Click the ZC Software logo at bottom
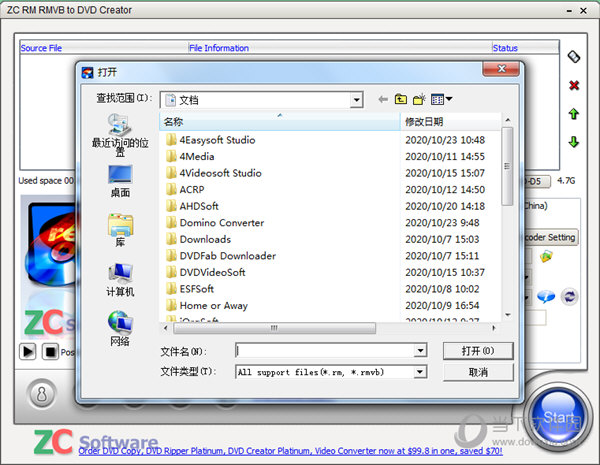 point(96,442)
